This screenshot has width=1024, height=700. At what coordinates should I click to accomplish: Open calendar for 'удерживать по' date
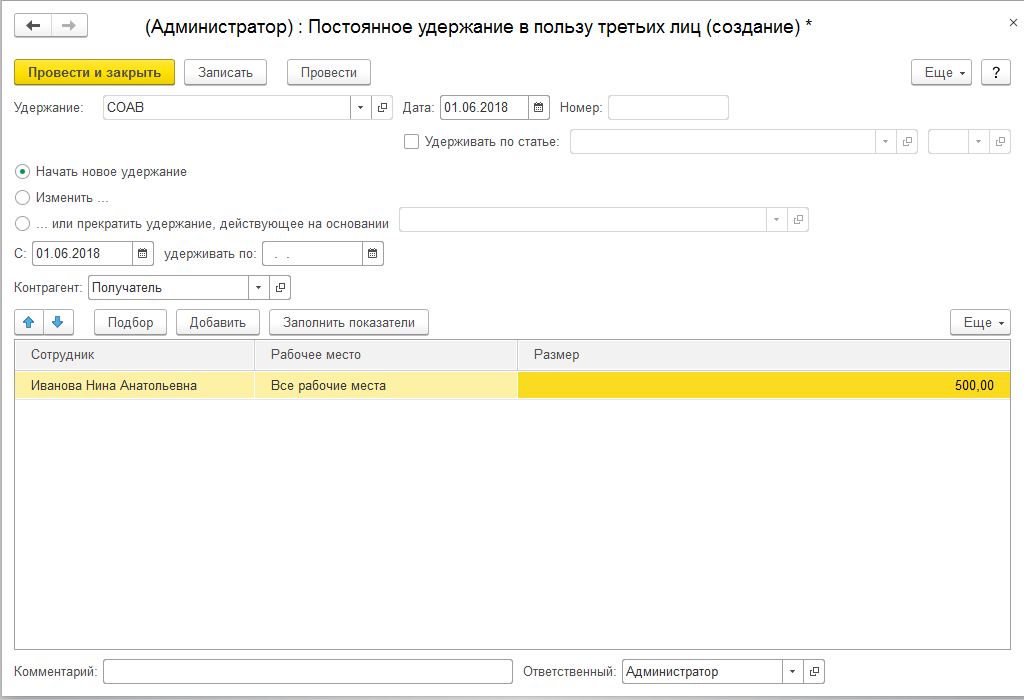372,254
